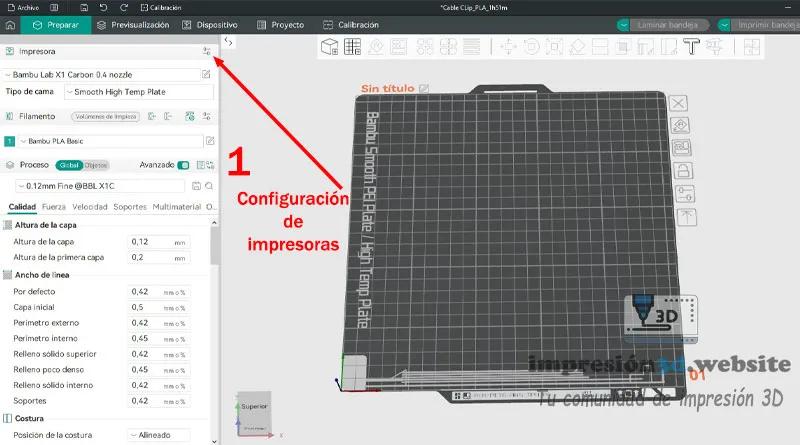The width and height of the screenshot is (800, 445).
Task: Remove the plate with X icon
Action: (679, 103)
